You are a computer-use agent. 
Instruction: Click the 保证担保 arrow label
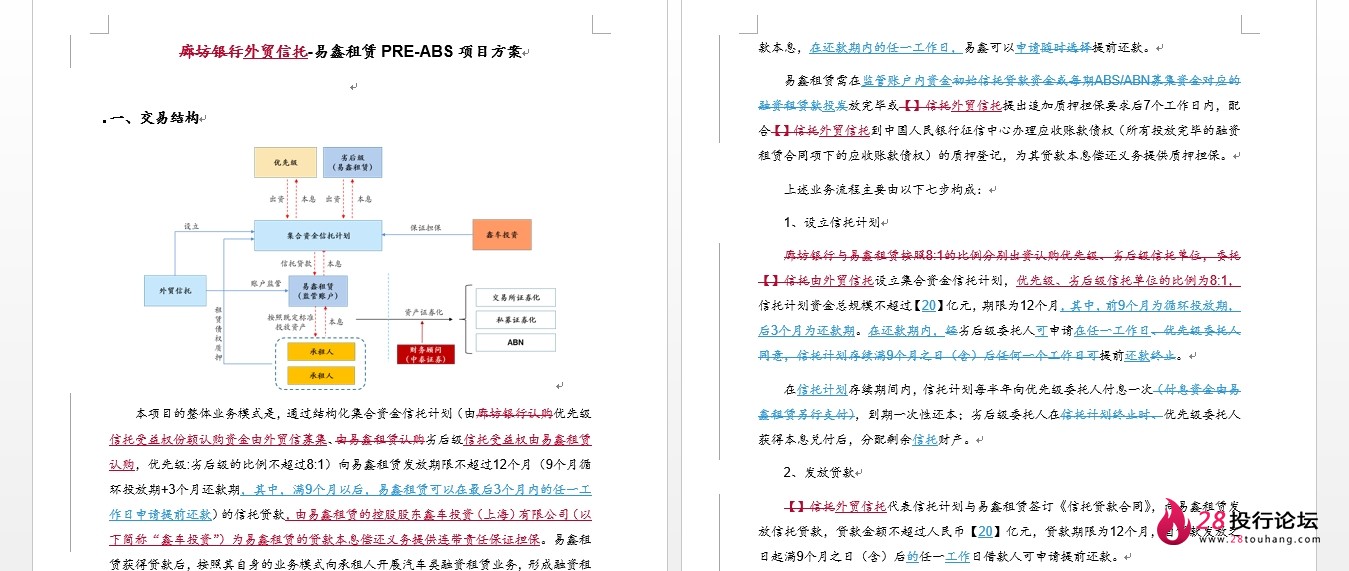tap(426, 227)
